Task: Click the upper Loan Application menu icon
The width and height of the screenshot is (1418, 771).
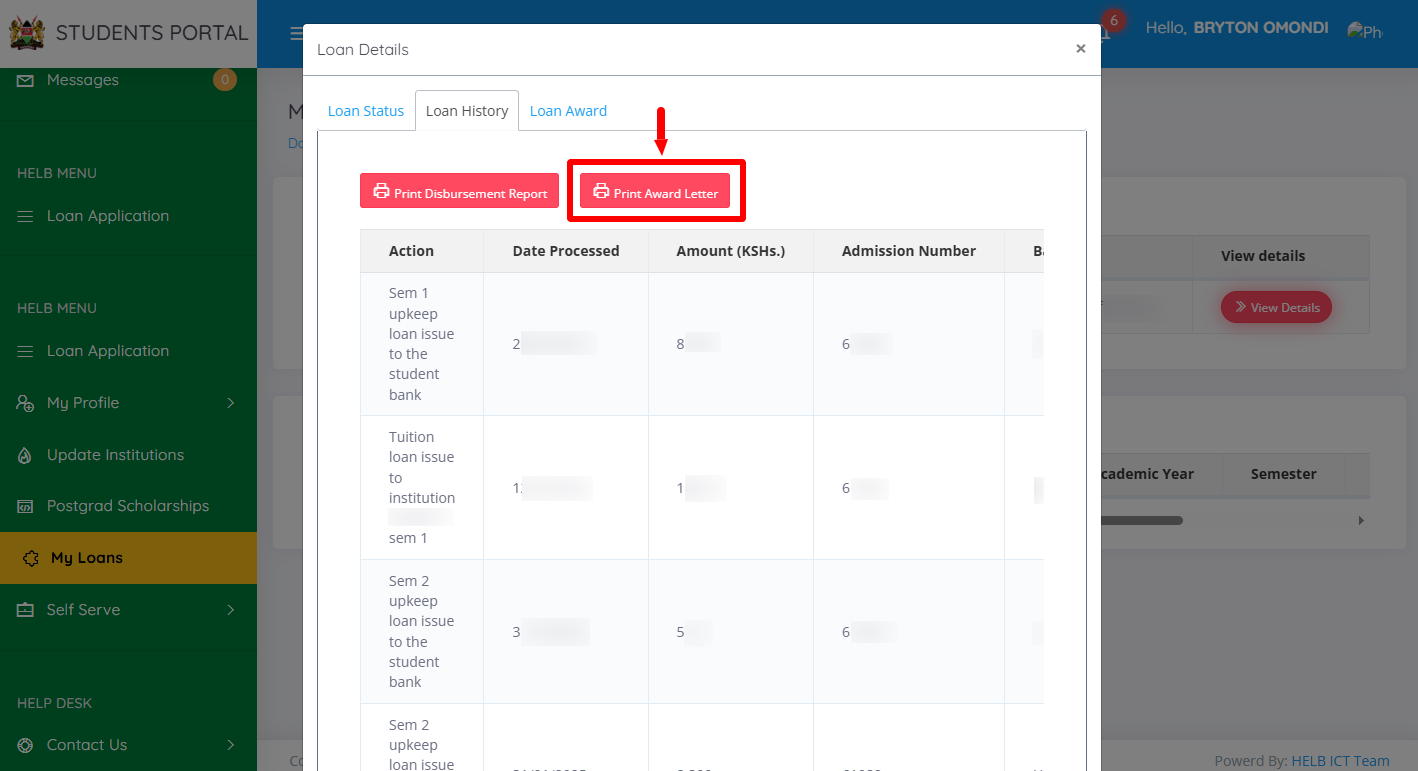Action: pyautogui.click(x=25, y=216)
